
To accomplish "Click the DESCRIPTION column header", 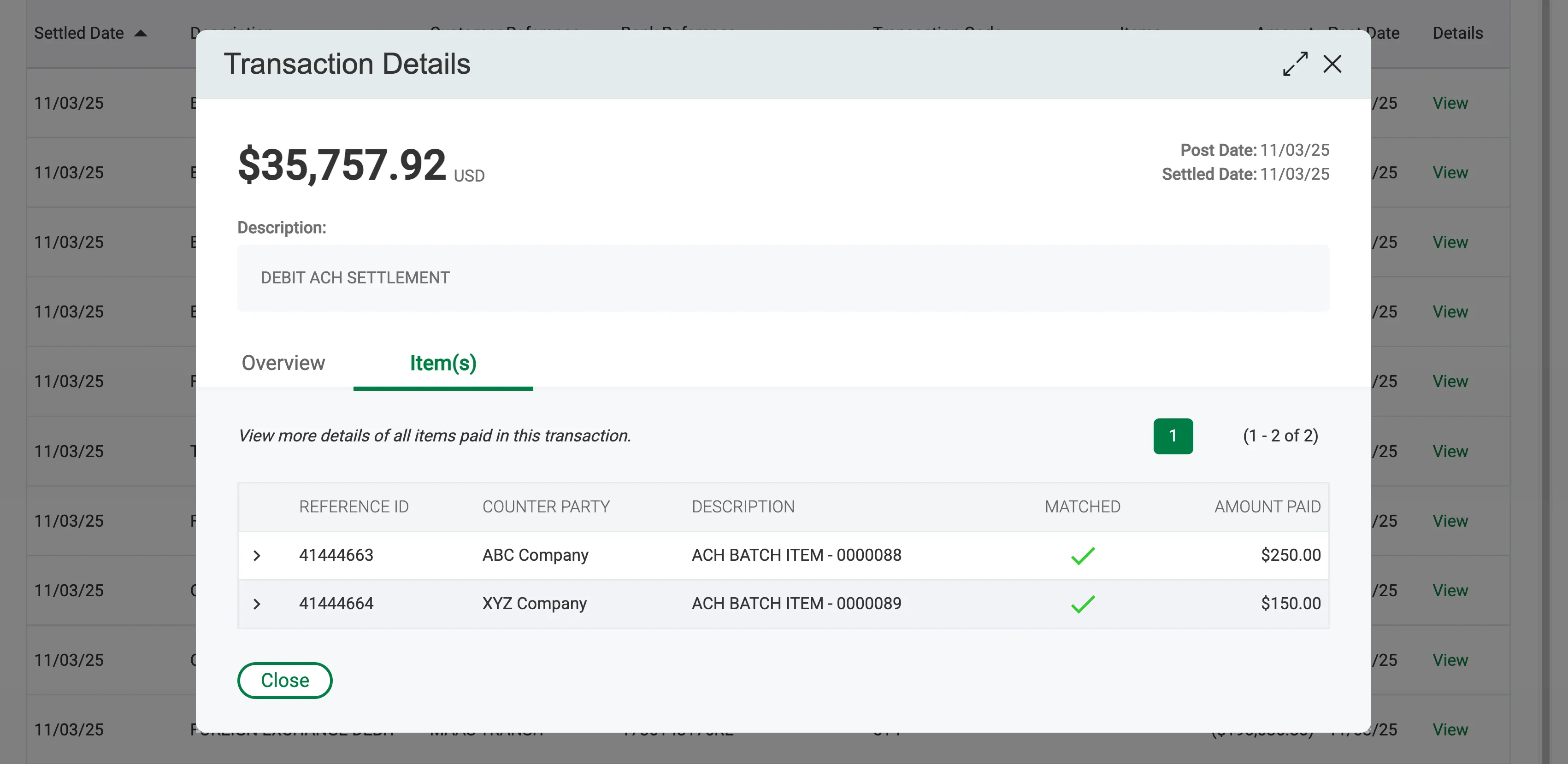I will coord(743,506).
